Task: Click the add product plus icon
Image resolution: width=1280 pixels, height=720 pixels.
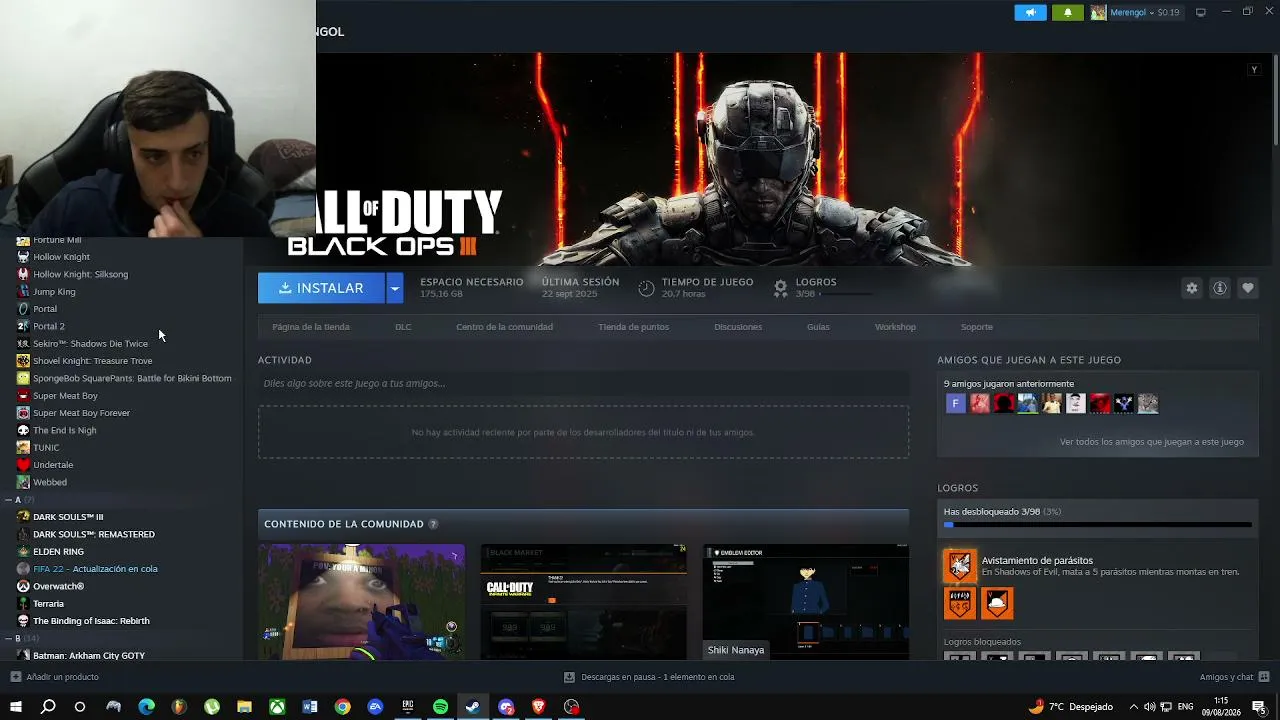Action: (x=15, y=677)
